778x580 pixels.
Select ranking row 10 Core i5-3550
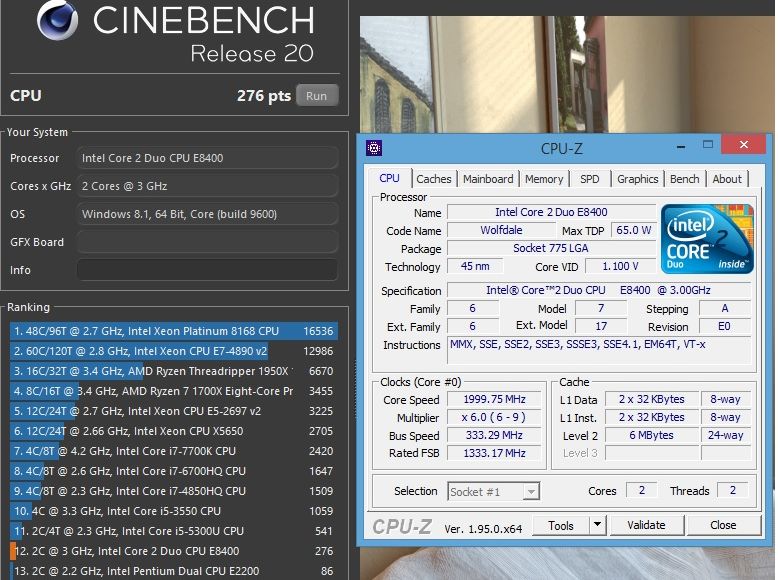[174, 511]
